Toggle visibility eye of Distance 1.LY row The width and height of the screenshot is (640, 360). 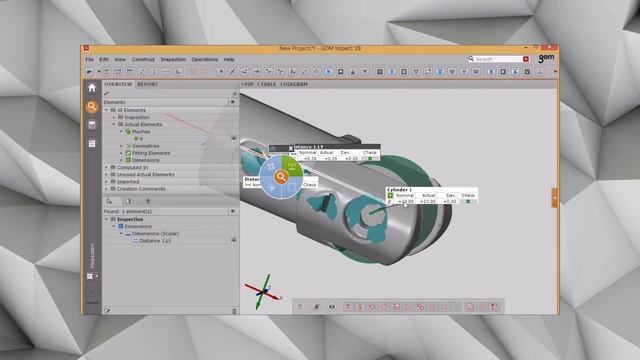pyautogui.click(x=233, y=241)
